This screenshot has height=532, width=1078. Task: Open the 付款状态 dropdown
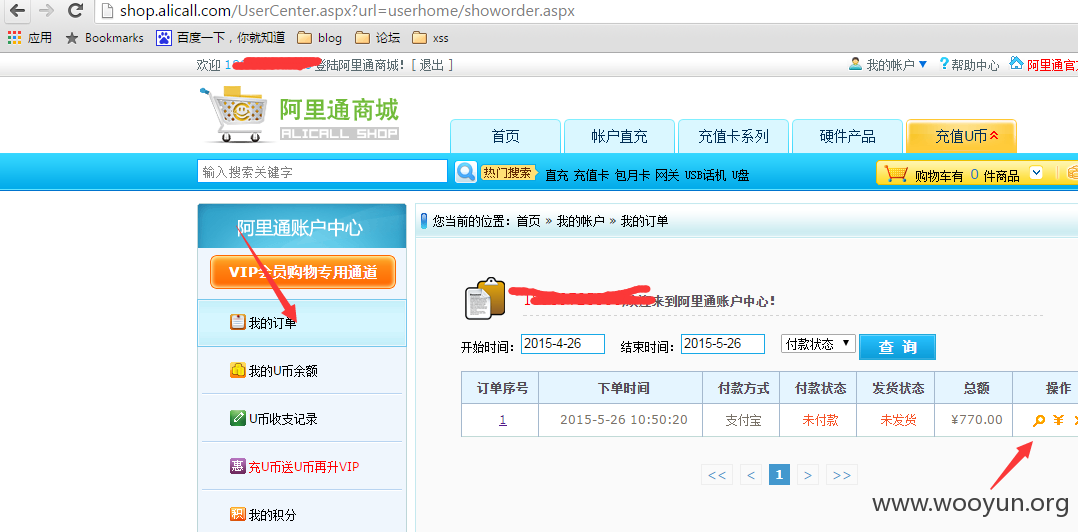(x=818, y=343)
